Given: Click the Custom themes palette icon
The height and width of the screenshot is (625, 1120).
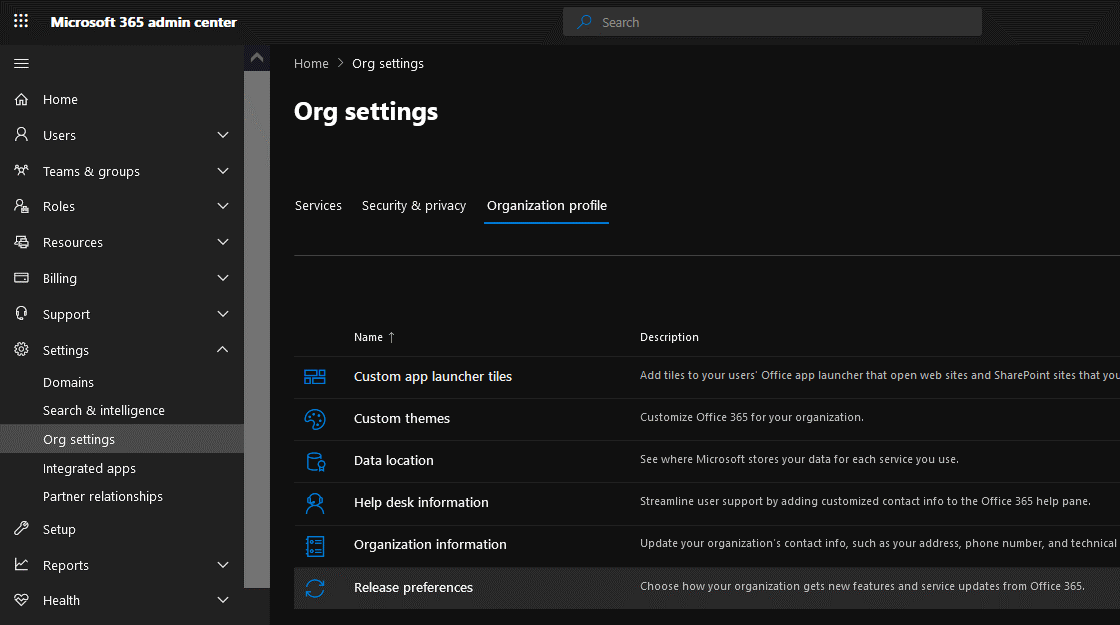Looking at the screenshot, I should [x=315, y=419].
